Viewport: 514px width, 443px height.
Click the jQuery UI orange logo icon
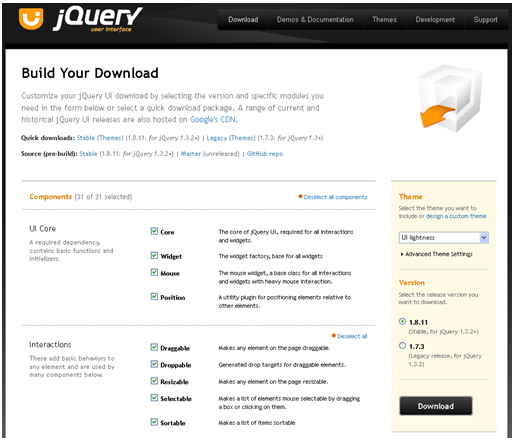tap(31, 19)
